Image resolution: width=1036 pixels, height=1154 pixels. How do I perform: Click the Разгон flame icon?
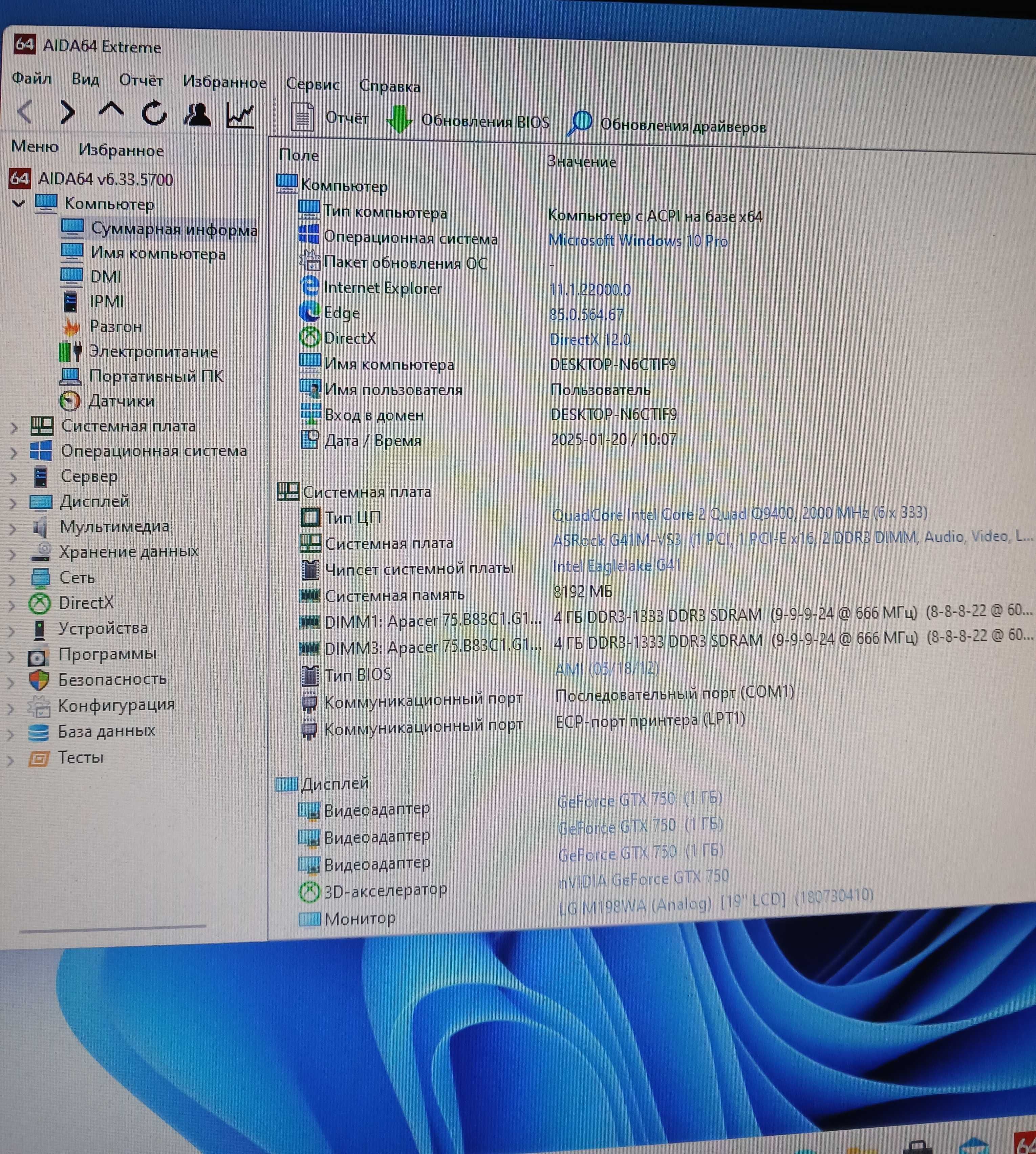[x=71, y=327]
